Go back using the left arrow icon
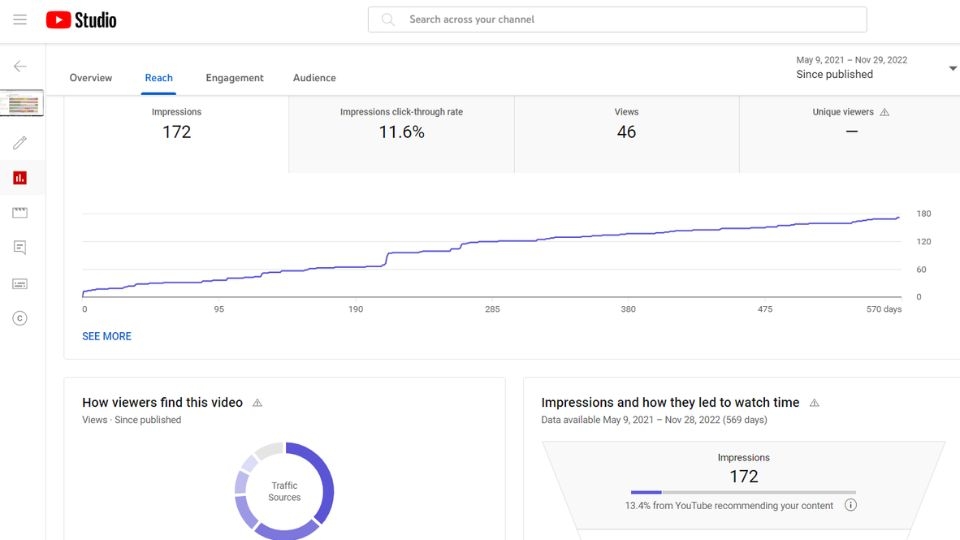Viewport: 960px width, 540px height. [x=20, y=66]
